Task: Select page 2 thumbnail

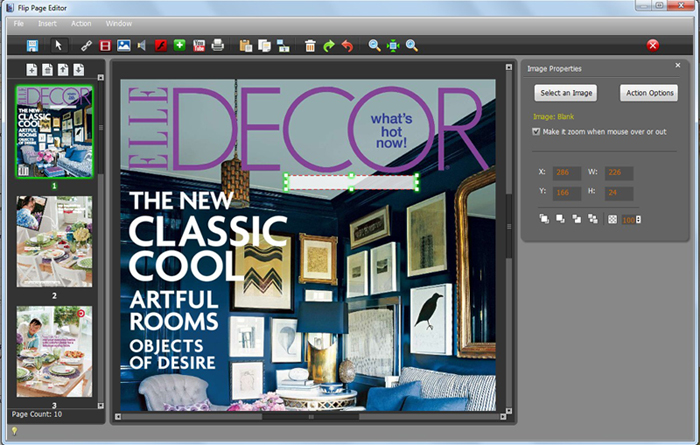Action: pos(54,241)
